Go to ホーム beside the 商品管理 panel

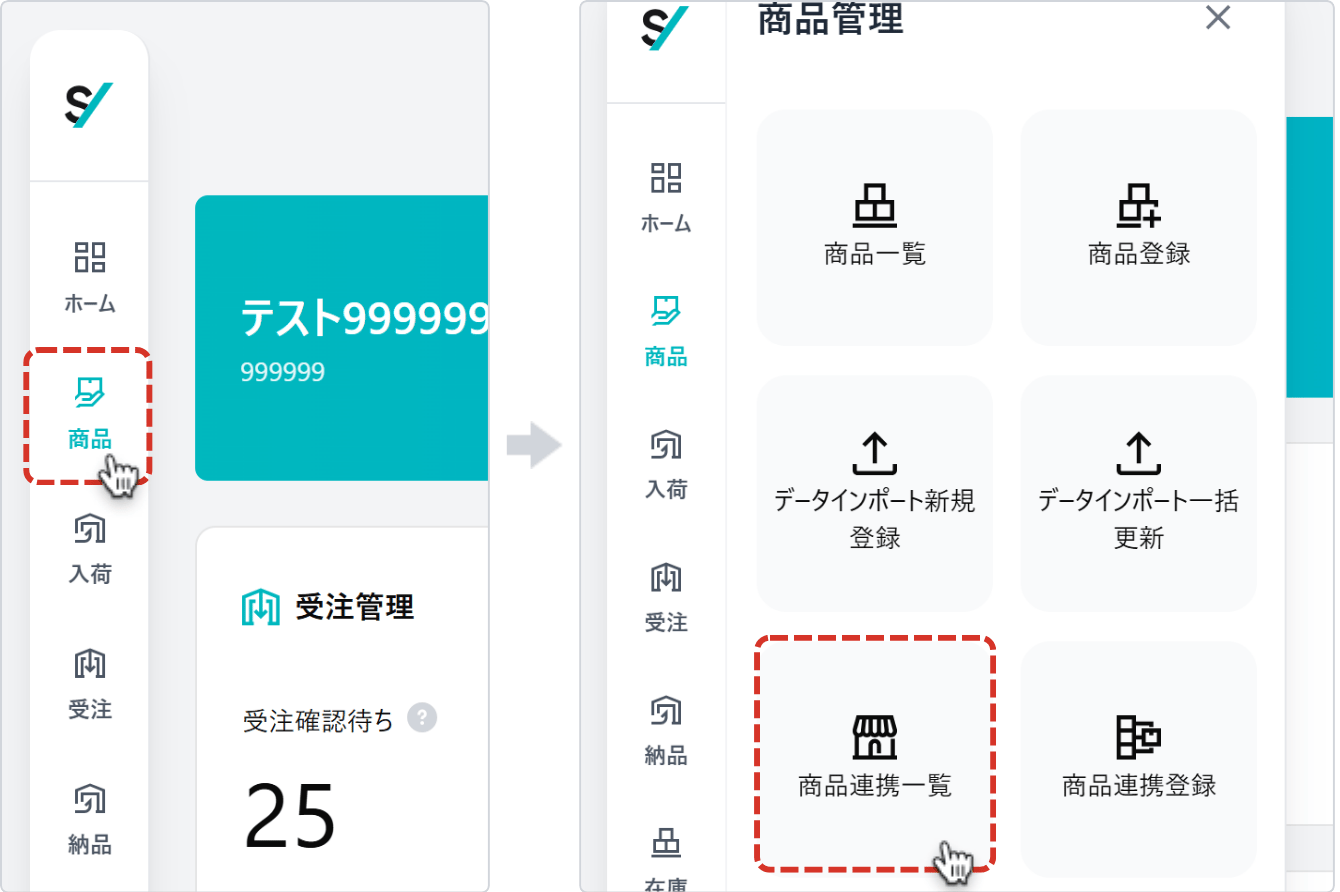pos(666,196)
